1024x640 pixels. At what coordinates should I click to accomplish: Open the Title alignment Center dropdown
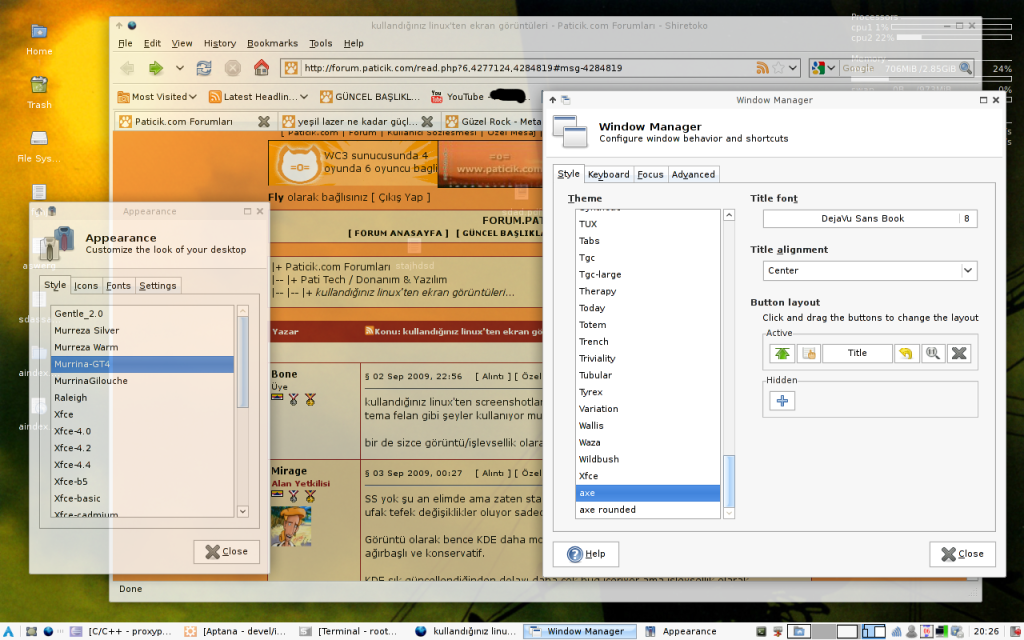coord(869,270)
